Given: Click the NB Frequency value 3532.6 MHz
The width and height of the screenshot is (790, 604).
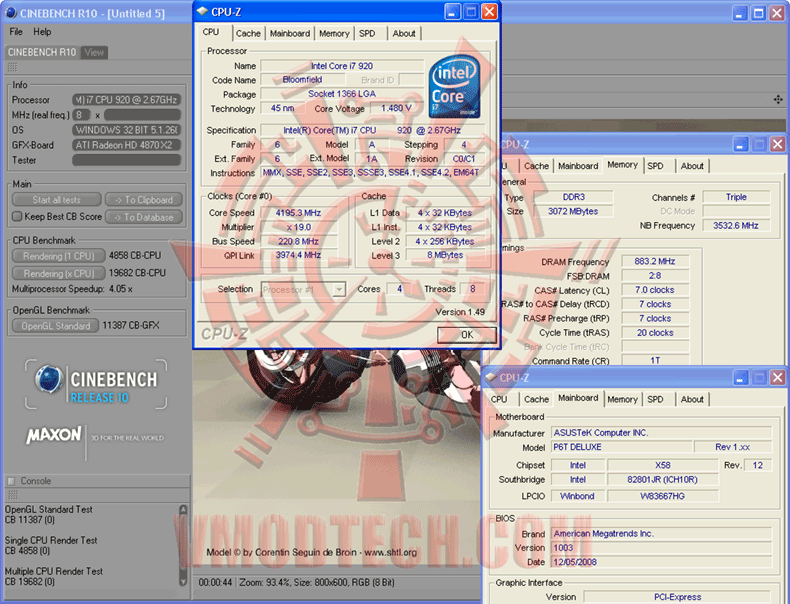Looking at the screenshot, I should tap(736, 226).
